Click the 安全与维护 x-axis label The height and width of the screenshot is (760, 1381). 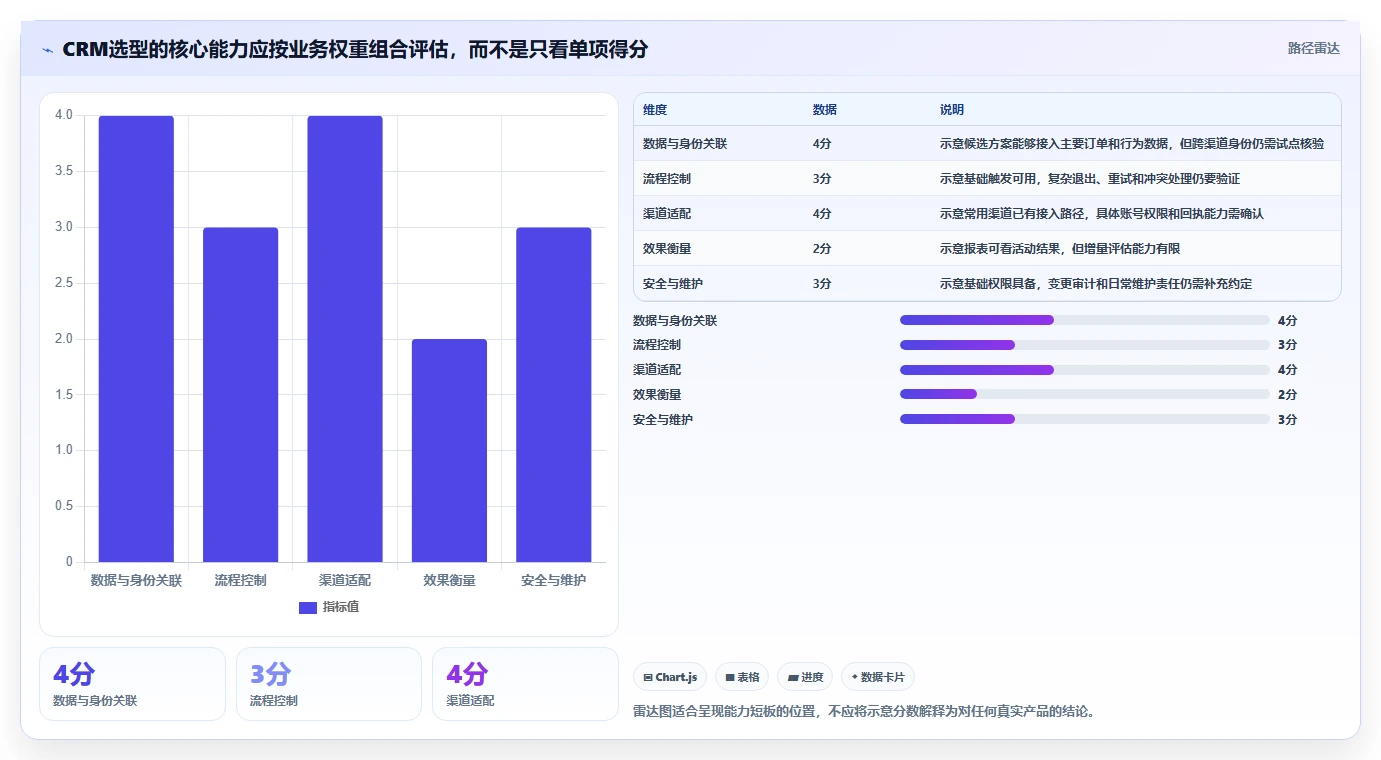tap(554, 580)
